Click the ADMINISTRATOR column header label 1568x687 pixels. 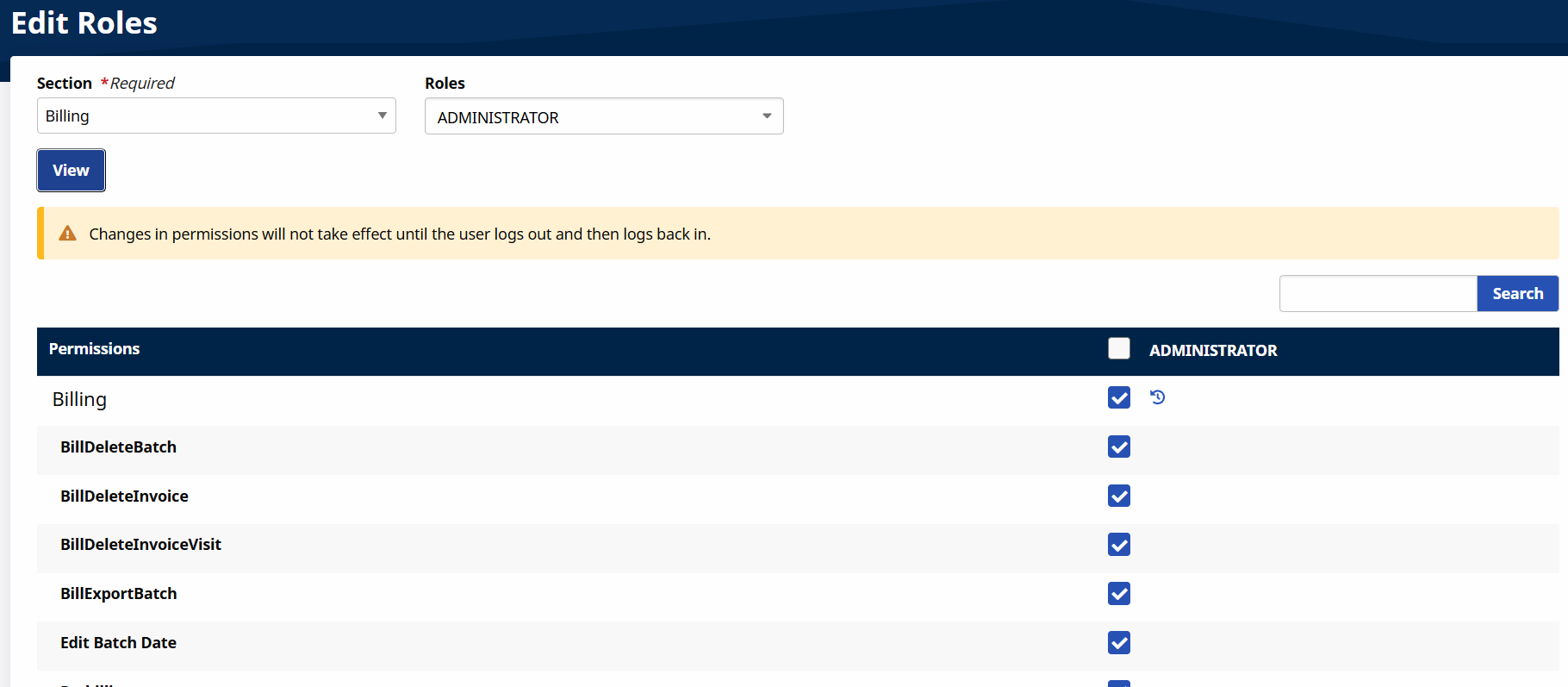coord(1212,351)
